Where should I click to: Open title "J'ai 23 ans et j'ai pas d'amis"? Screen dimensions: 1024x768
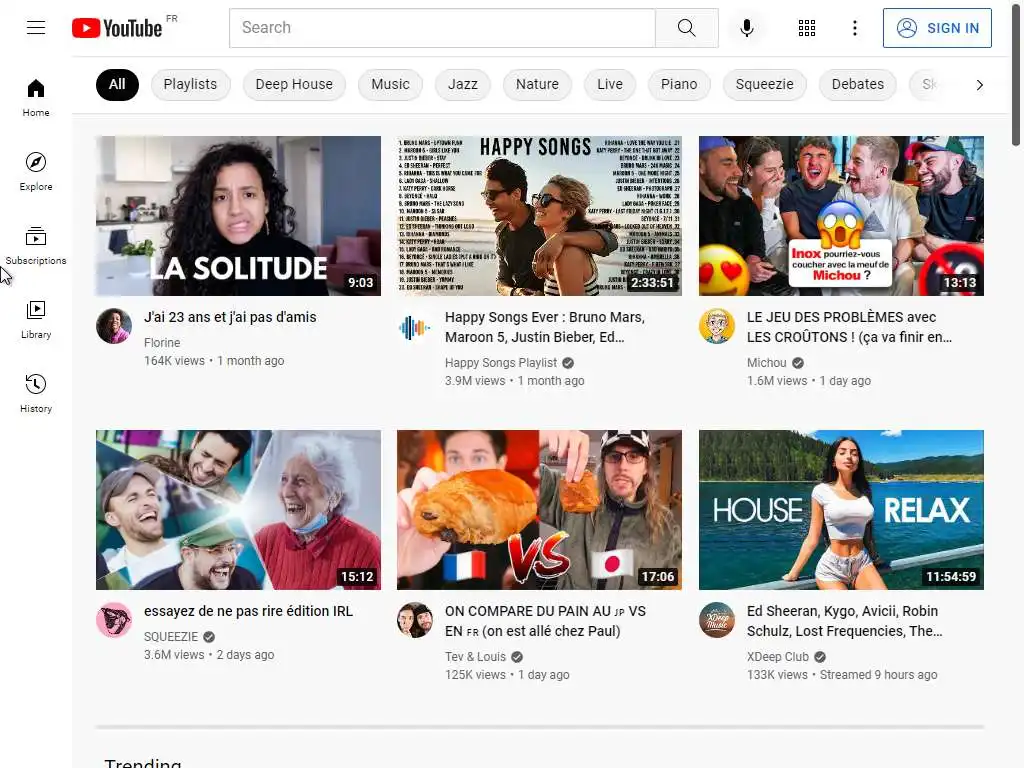230,317
